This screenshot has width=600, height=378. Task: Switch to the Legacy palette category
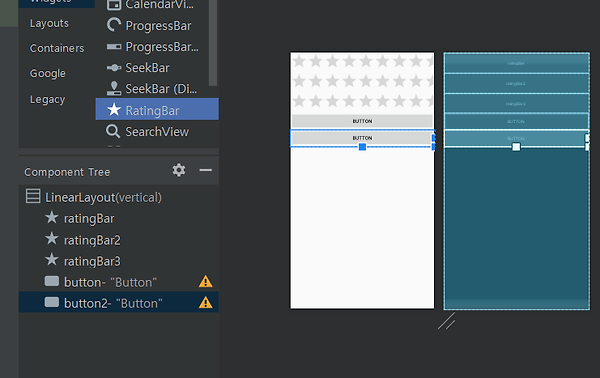tap(47, 99)
